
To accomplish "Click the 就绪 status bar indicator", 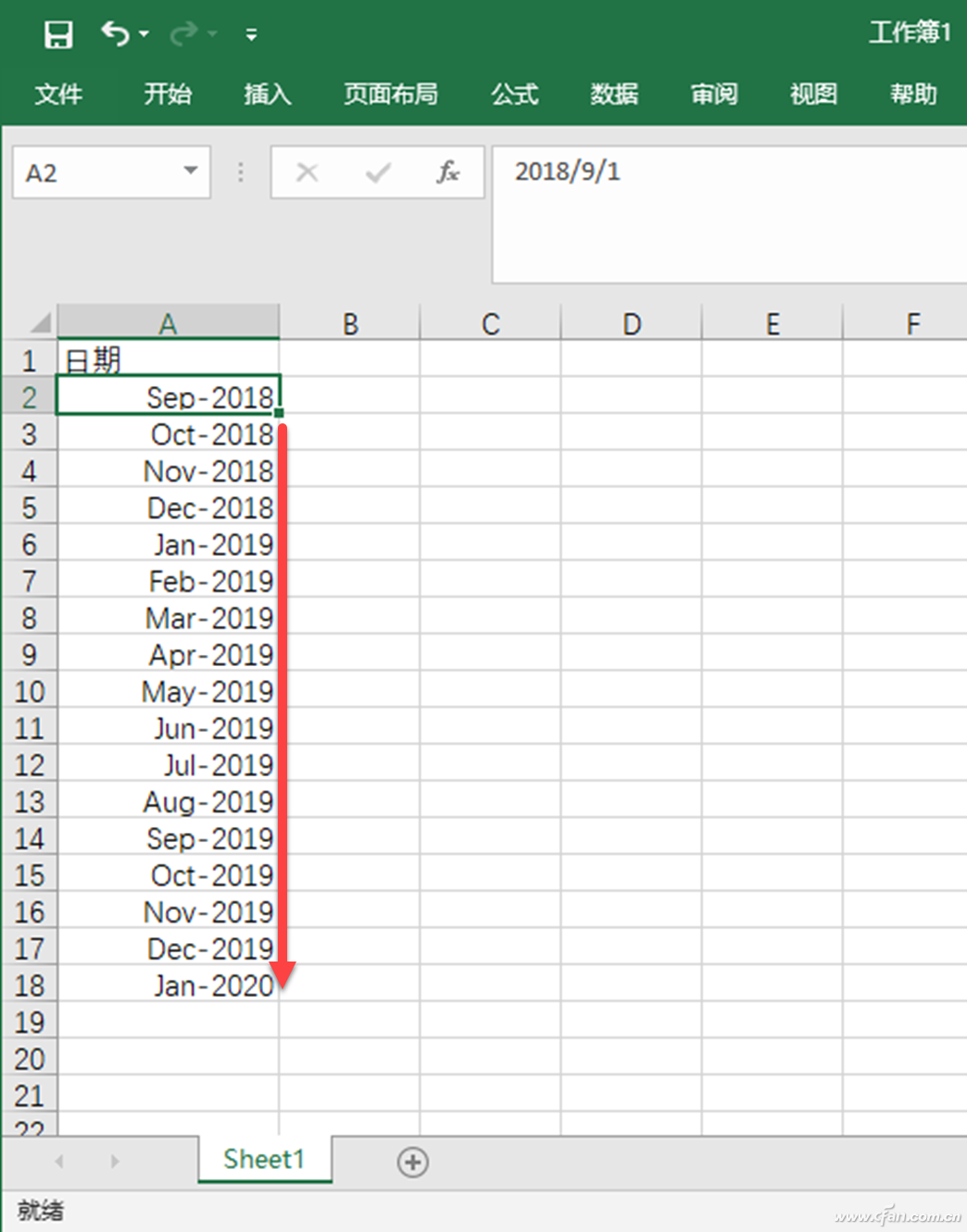I will (41, 1210).
